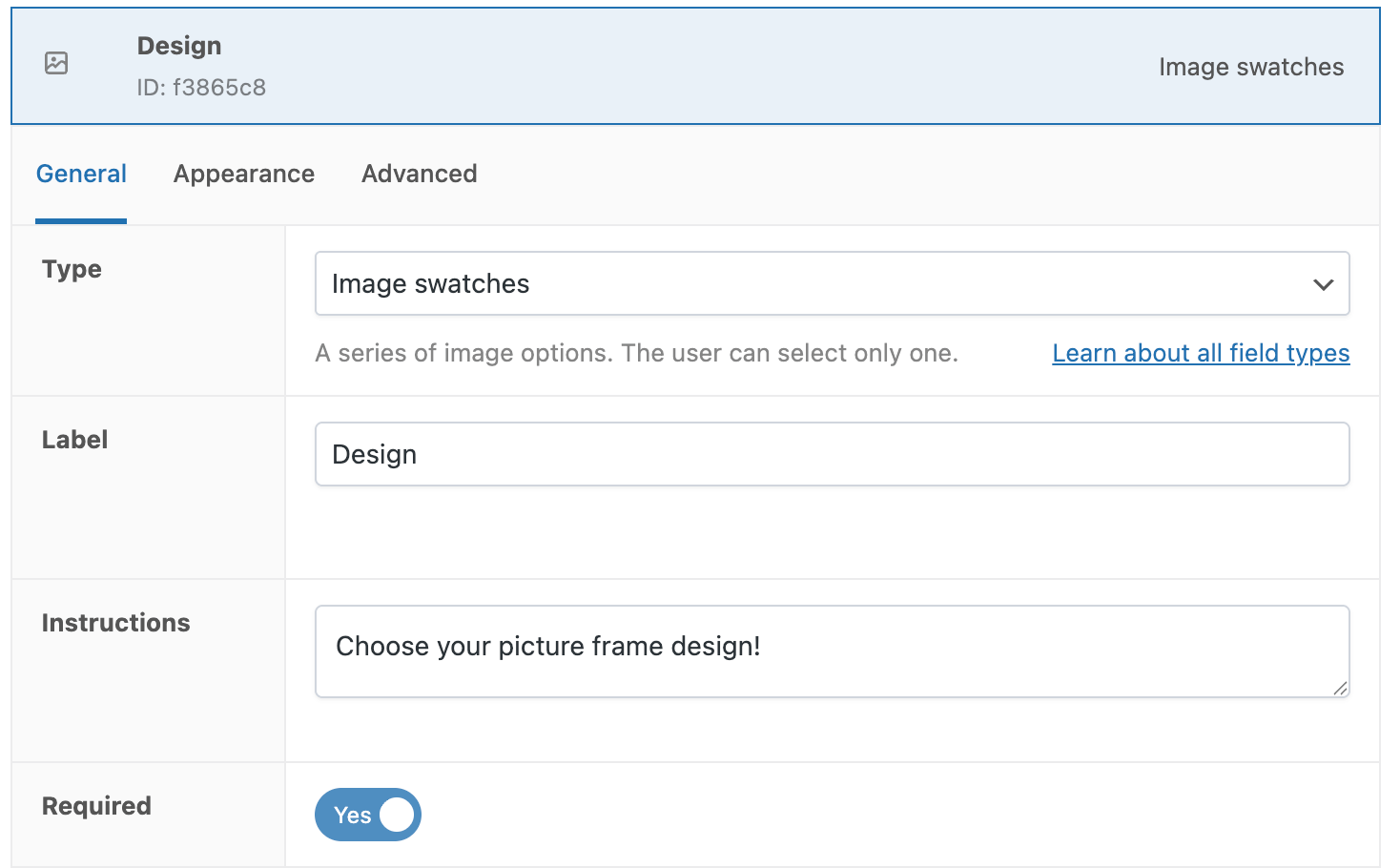Switch to the Appearance tab
The width and height of the screenshot is (1400, 868).
(x=244, y=174)
